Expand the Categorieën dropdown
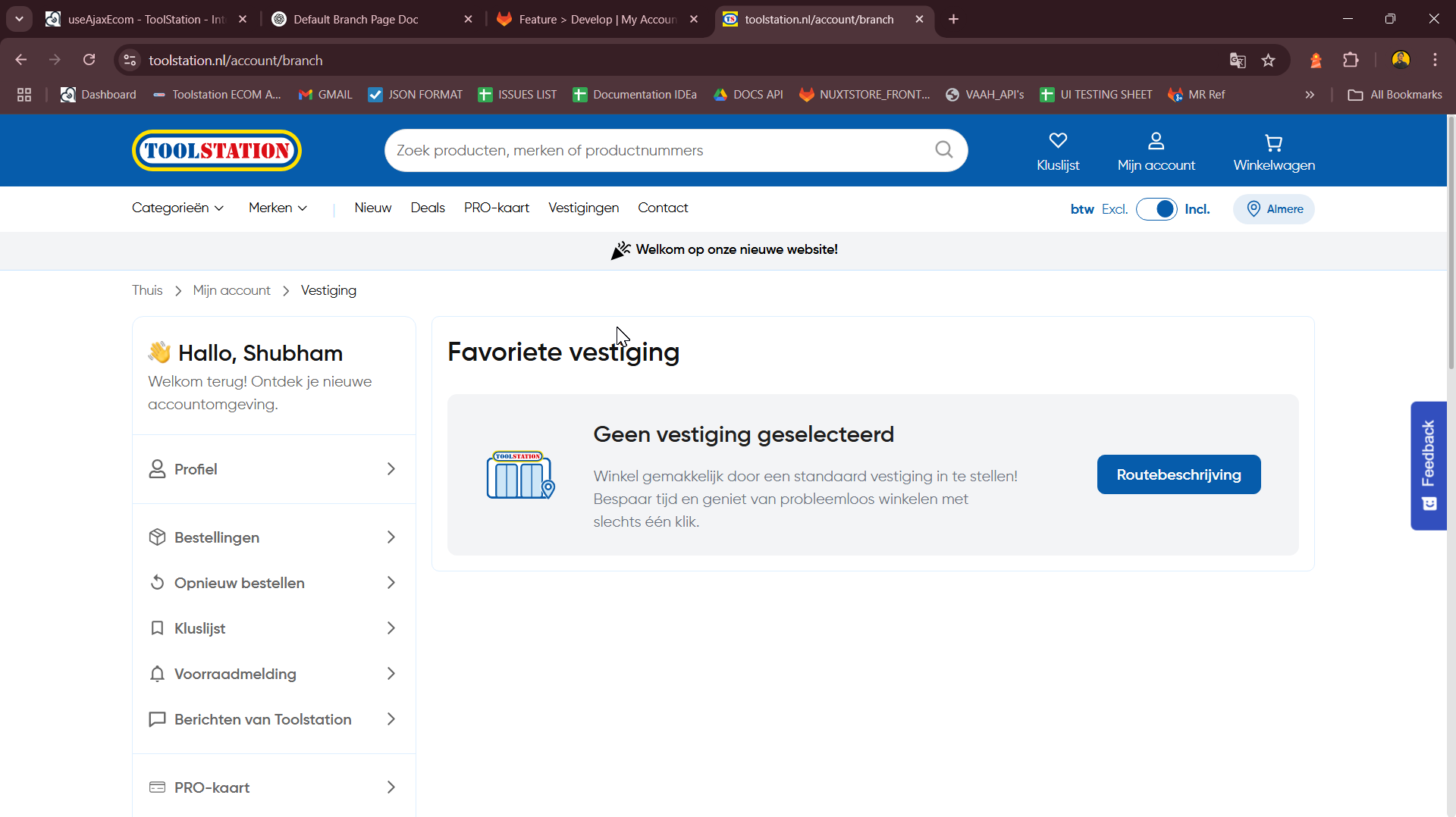 (x=177, y=208)
